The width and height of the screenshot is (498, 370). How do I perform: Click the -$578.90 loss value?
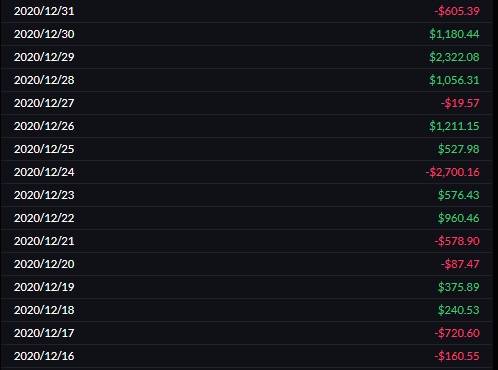457,241
